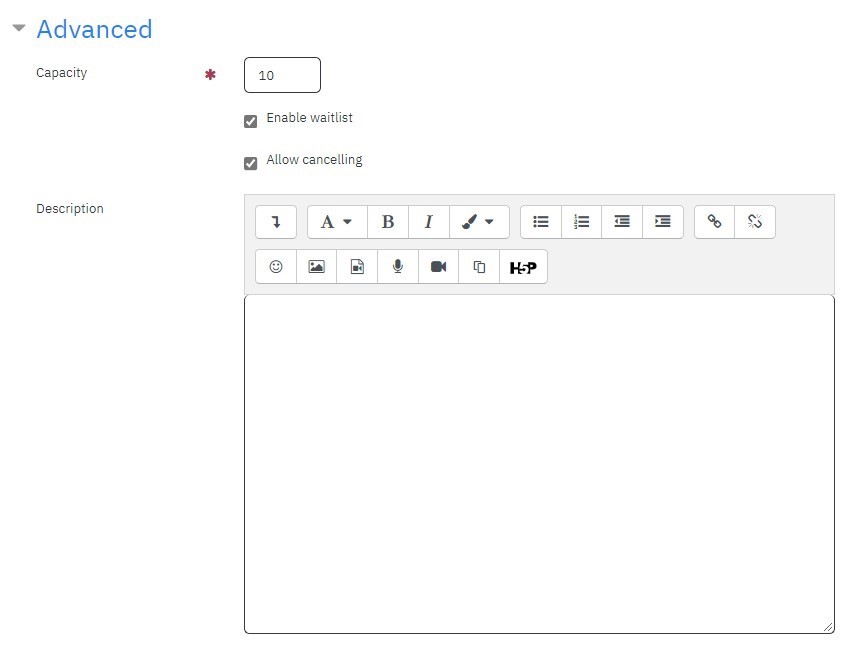This screenshot has height=652, width=850.
Task: Toggle the show more toolbar buttons icon
Action: pyautogui.click(x=276, y=222)
